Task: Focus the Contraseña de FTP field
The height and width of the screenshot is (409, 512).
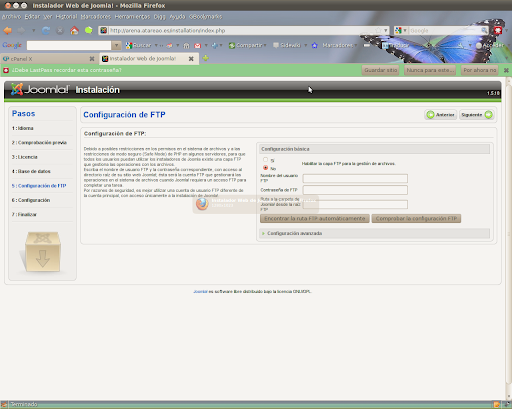Action: point(355,190)
